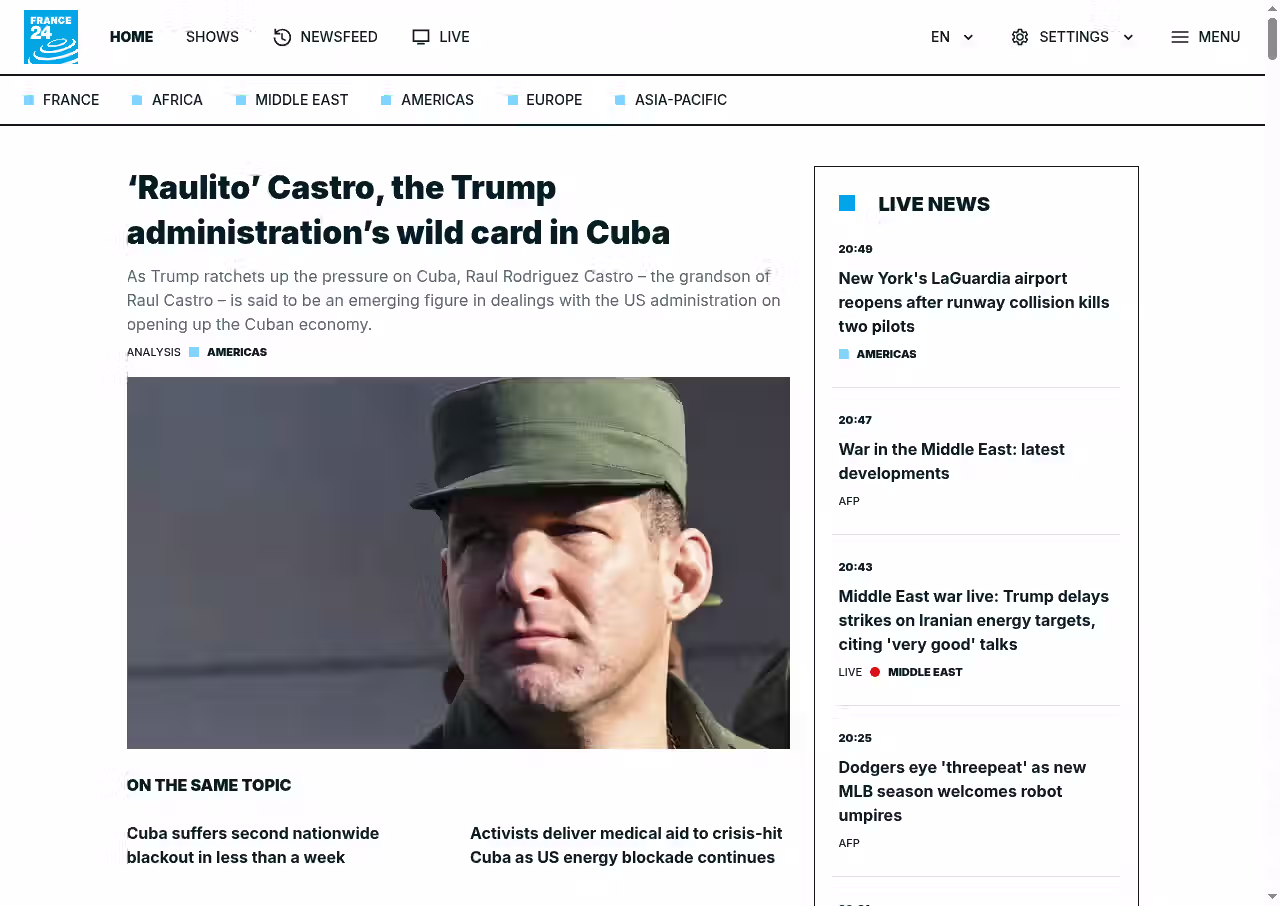Open Dodgers eye 'threepeat' news item
This screenshot has width=1280, height=906.
tap(962, 791)
